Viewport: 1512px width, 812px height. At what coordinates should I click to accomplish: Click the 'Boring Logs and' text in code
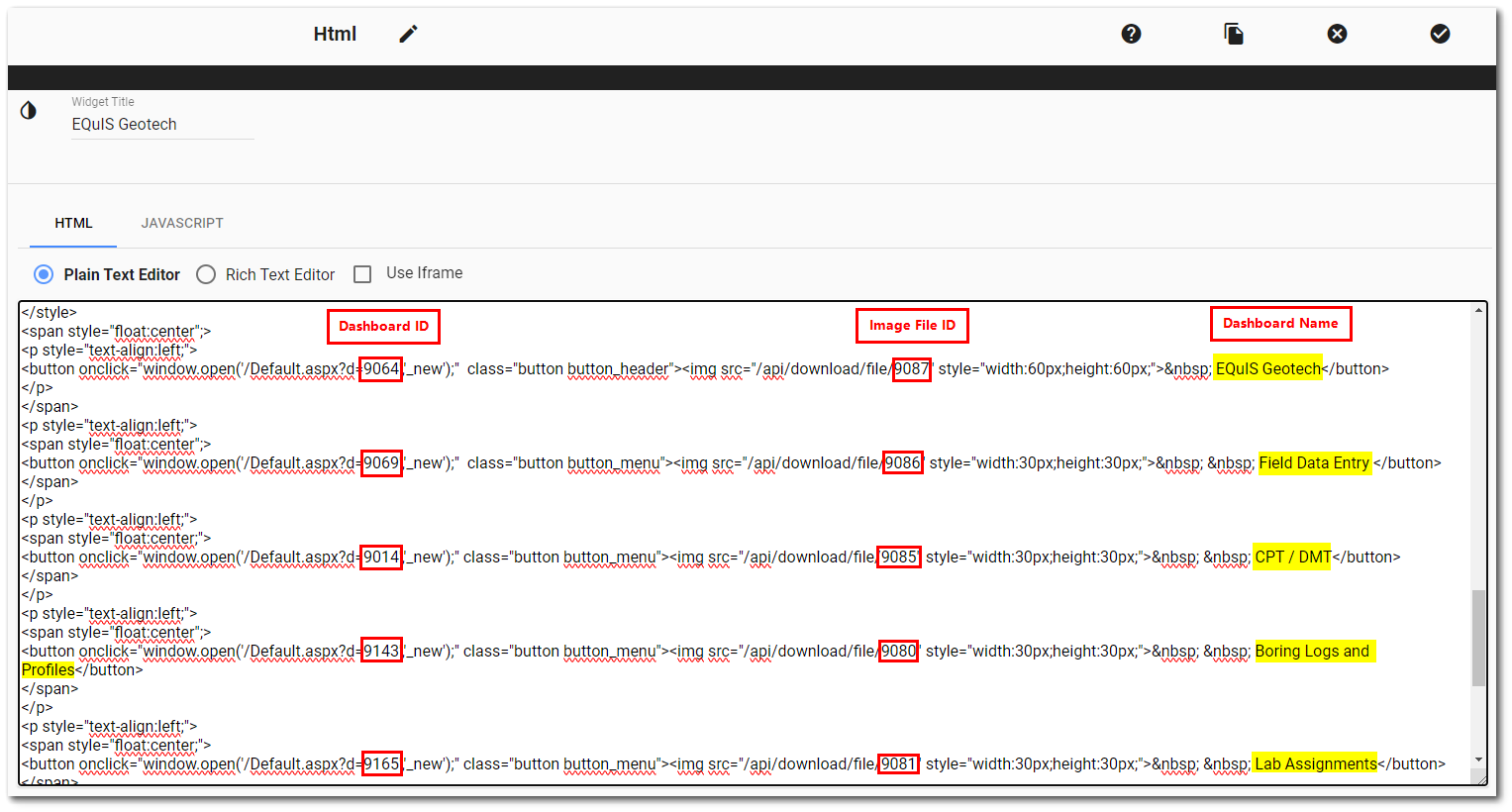tap(1312, 651)
